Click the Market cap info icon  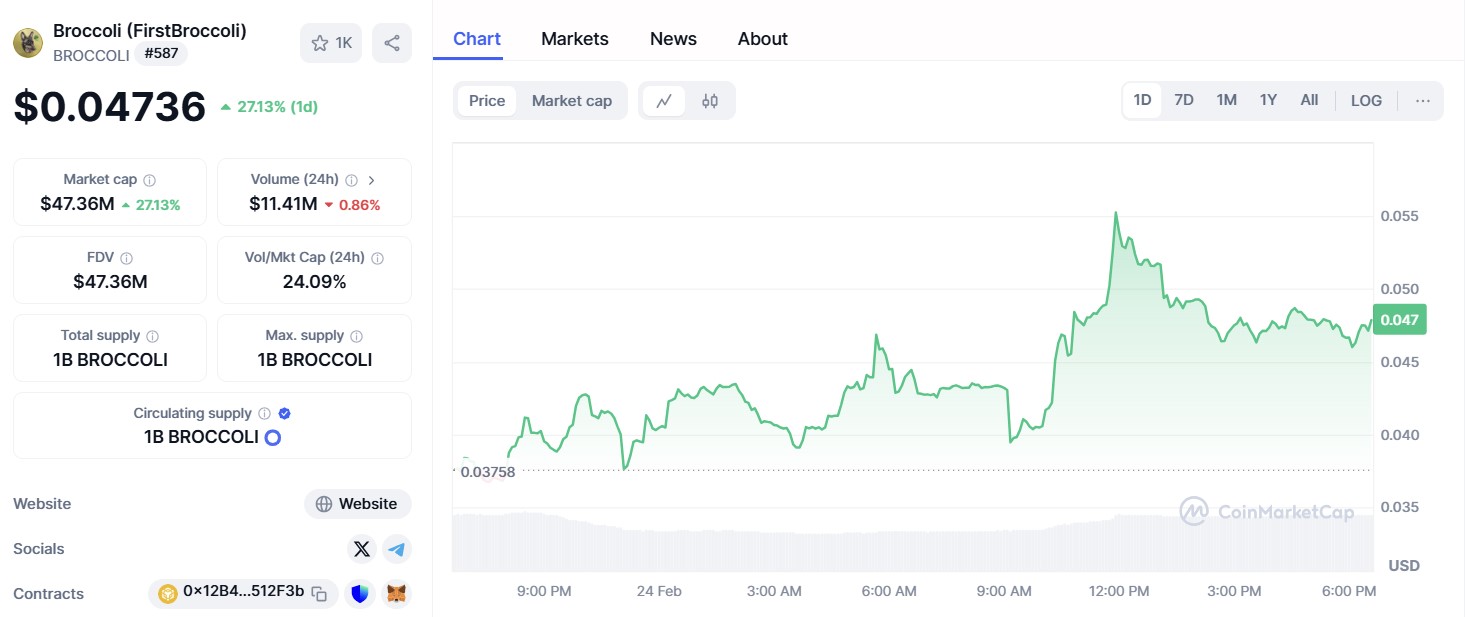point(150,180)
